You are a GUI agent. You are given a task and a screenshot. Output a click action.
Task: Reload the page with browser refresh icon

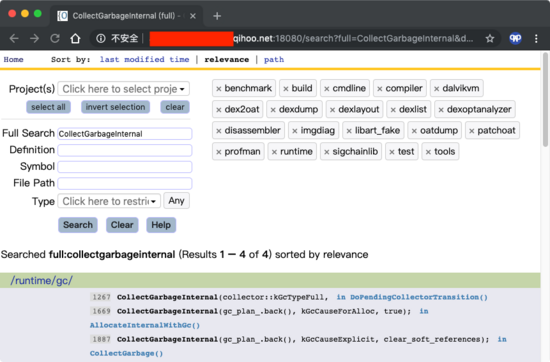[55, 38]
